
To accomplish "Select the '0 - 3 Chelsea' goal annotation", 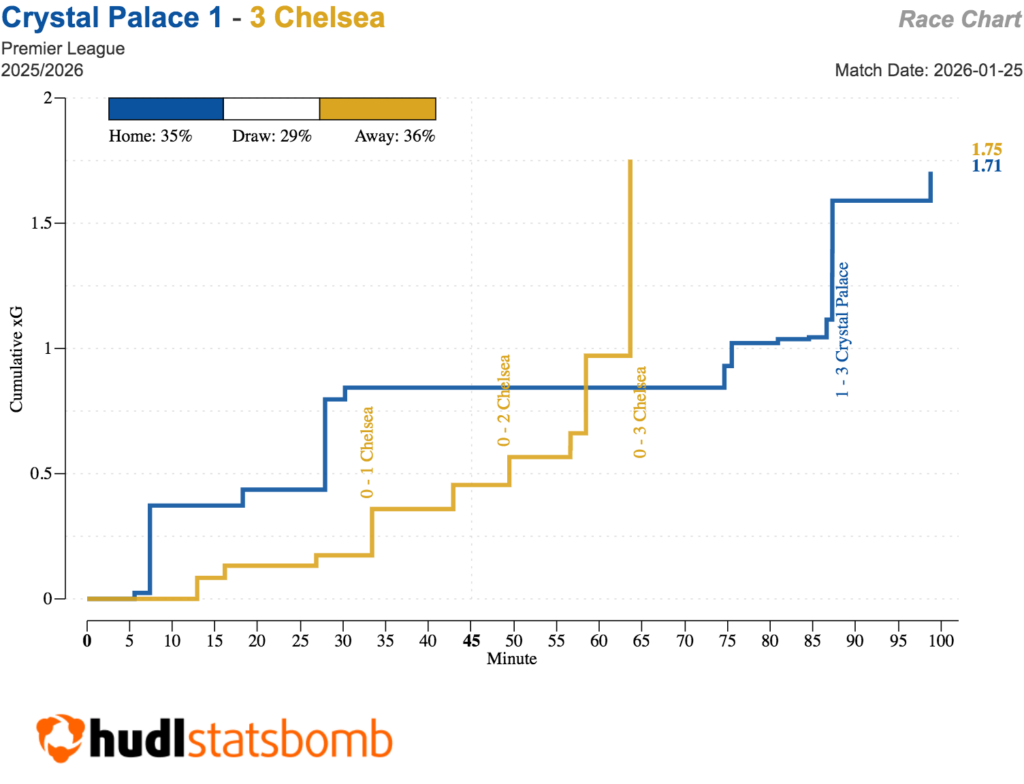I will coord(640,411).
